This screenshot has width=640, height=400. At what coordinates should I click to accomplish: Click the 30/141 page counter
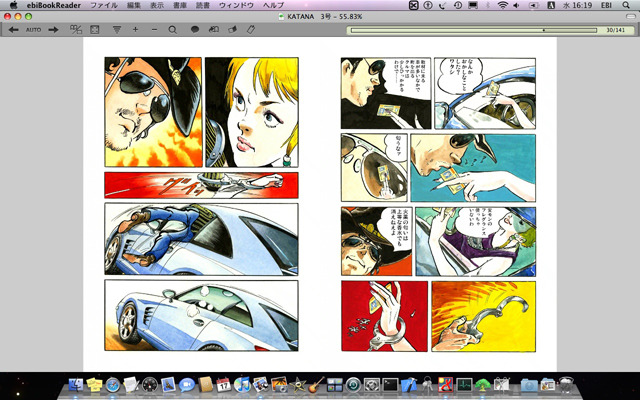[x=616, y=30]
